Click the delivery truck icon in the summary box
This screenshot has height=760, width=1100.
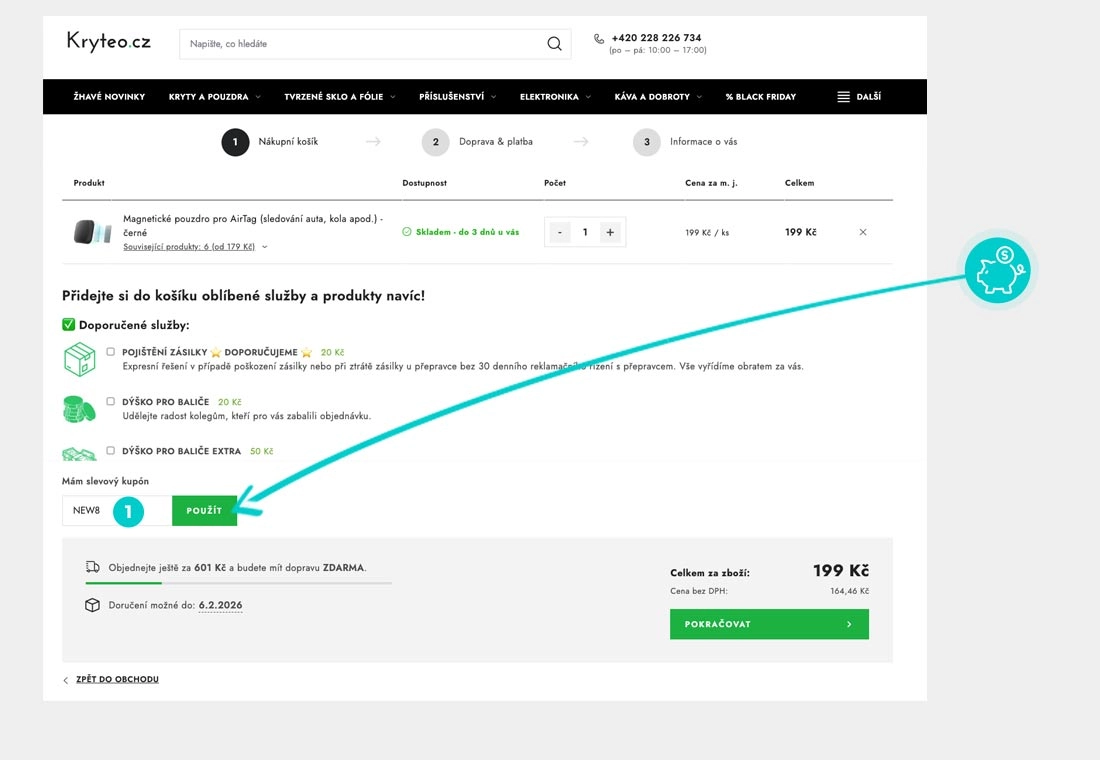tap(93, 564)
